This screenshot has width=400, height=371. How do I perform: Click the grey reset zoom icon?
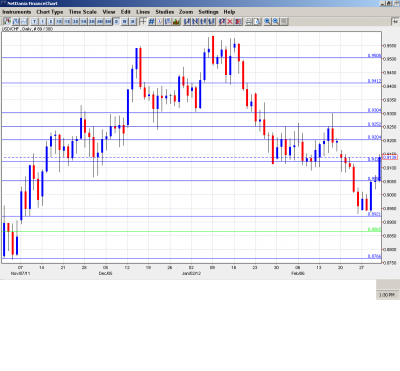pyautogui.click(x=284, y=22)
